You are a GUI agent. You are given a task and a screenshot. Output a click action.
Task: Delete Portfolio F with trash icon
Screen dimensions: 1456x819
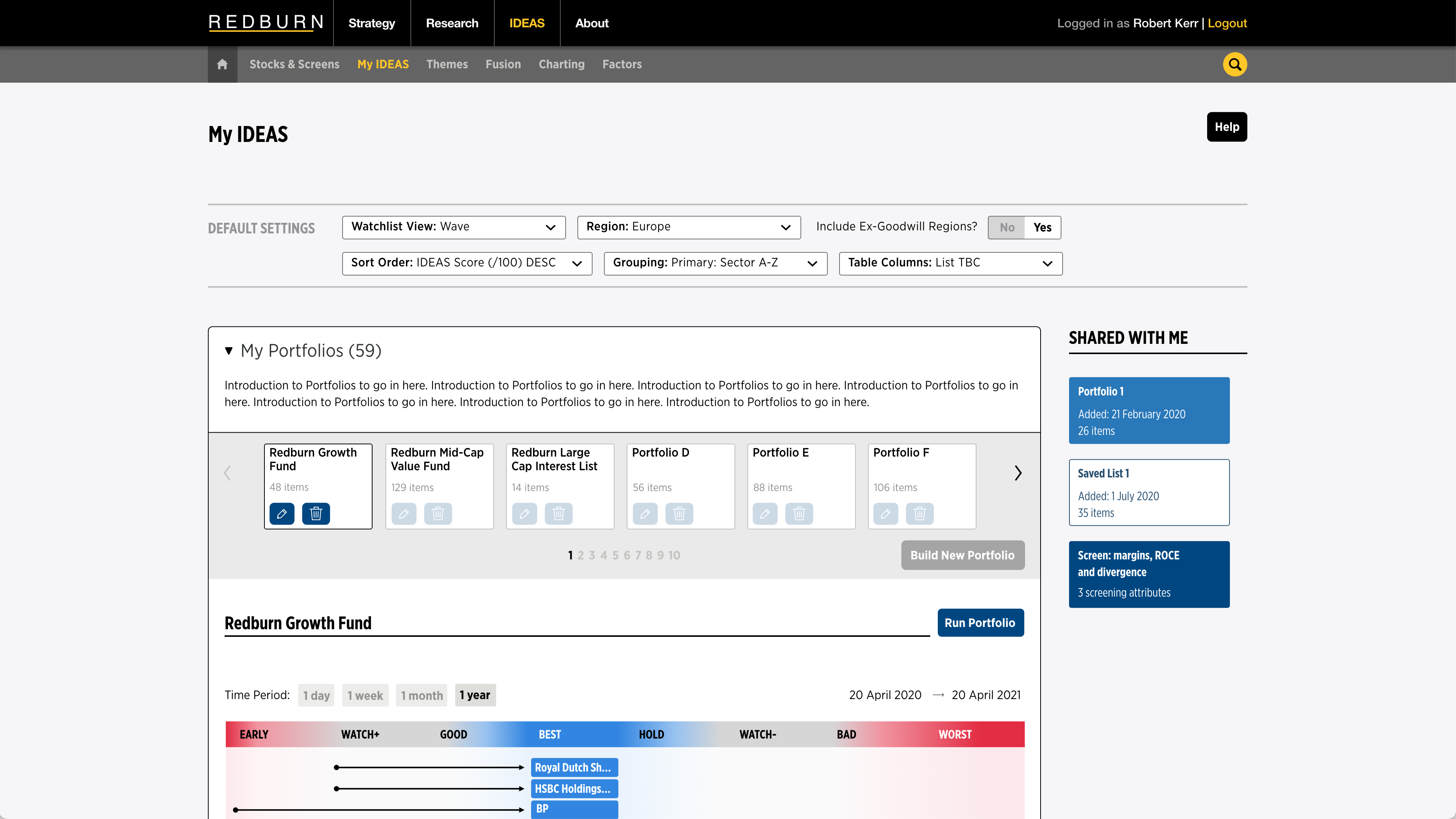[x=920, y=513]
